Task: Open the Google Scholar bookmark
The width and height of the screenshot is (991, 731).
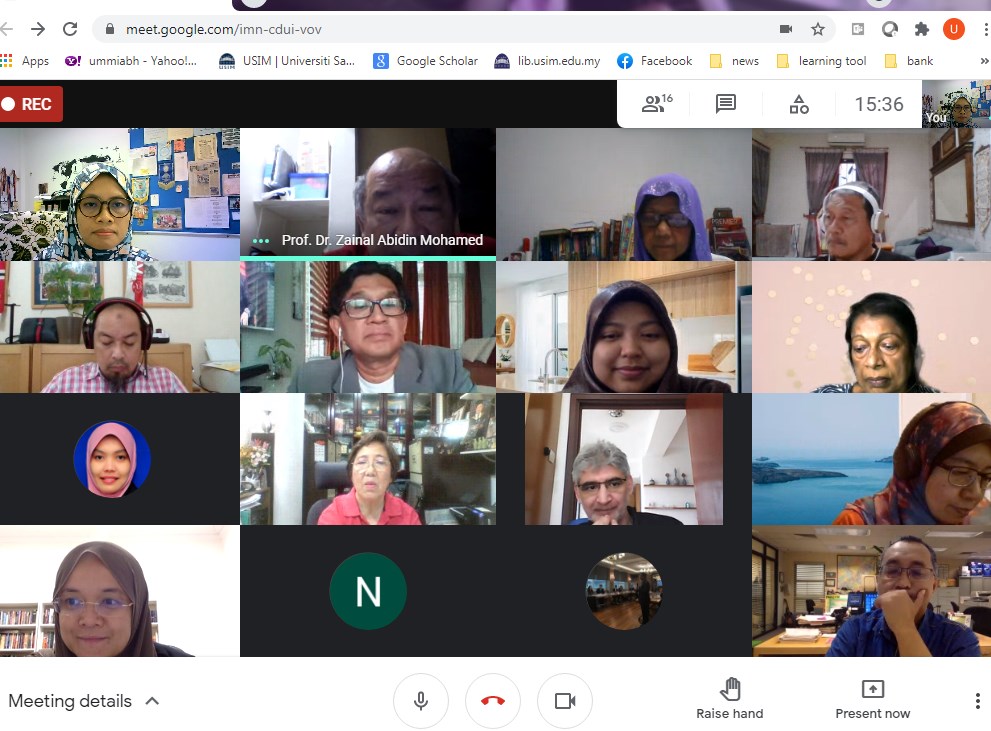Action: click(x=425, y=61)
